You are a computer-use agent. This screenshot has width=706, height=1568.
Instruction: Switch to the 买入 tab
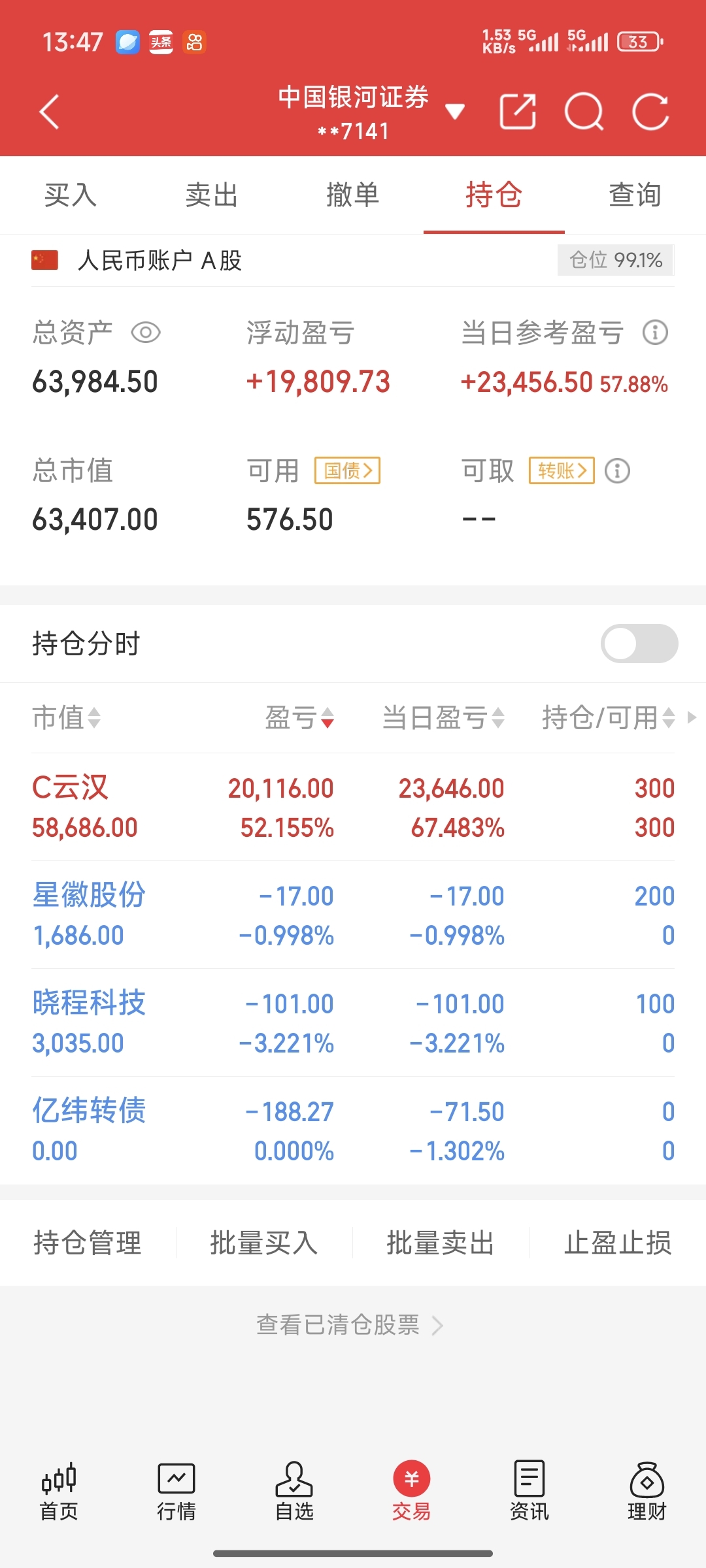71,195
